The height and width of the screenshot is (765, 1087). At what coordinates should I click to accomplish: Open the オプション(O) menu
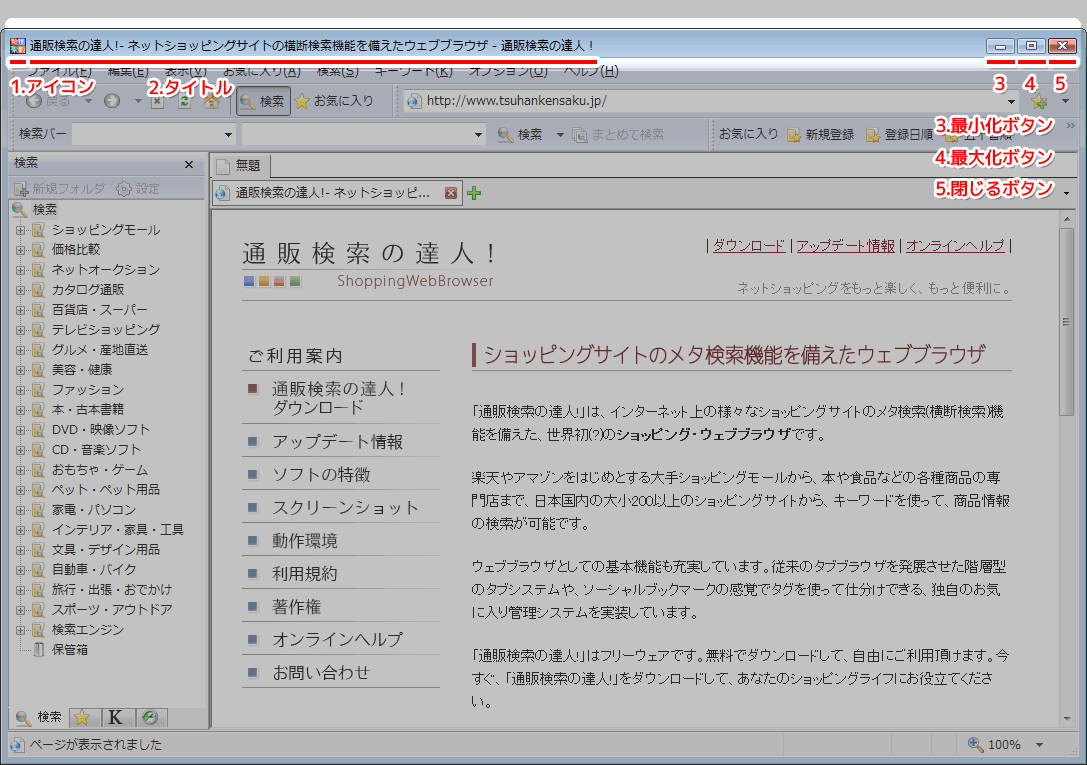(508, 71)
